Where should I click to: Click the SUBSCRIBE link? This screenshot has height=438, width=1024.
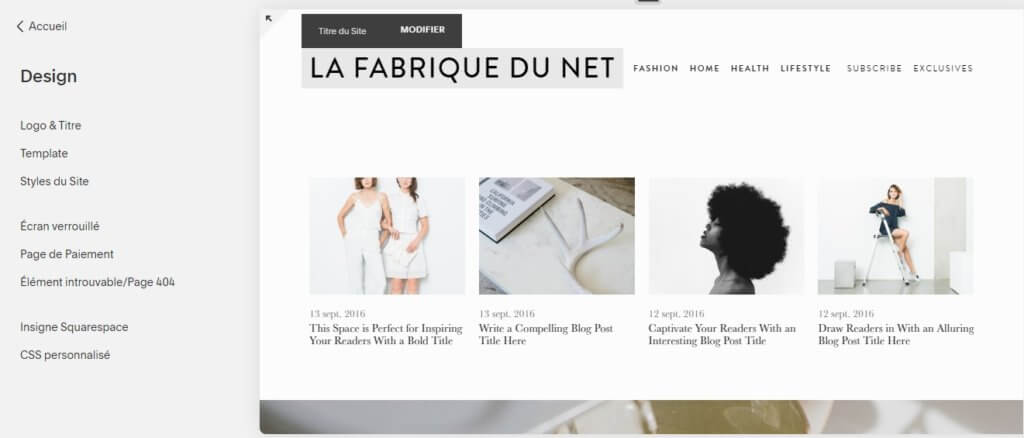tap(874, 69)
